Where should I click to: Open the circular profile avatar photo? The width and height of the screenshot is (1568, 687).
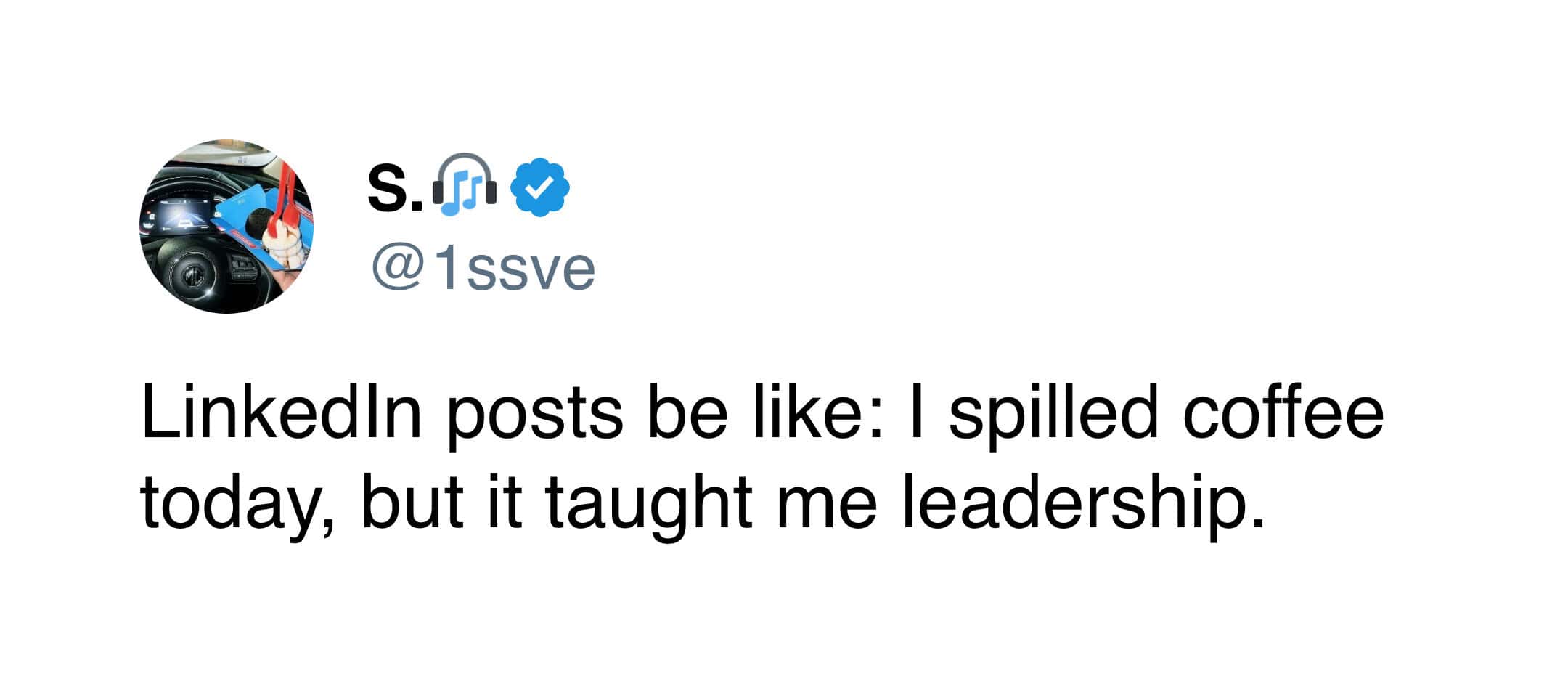point(226,227)
